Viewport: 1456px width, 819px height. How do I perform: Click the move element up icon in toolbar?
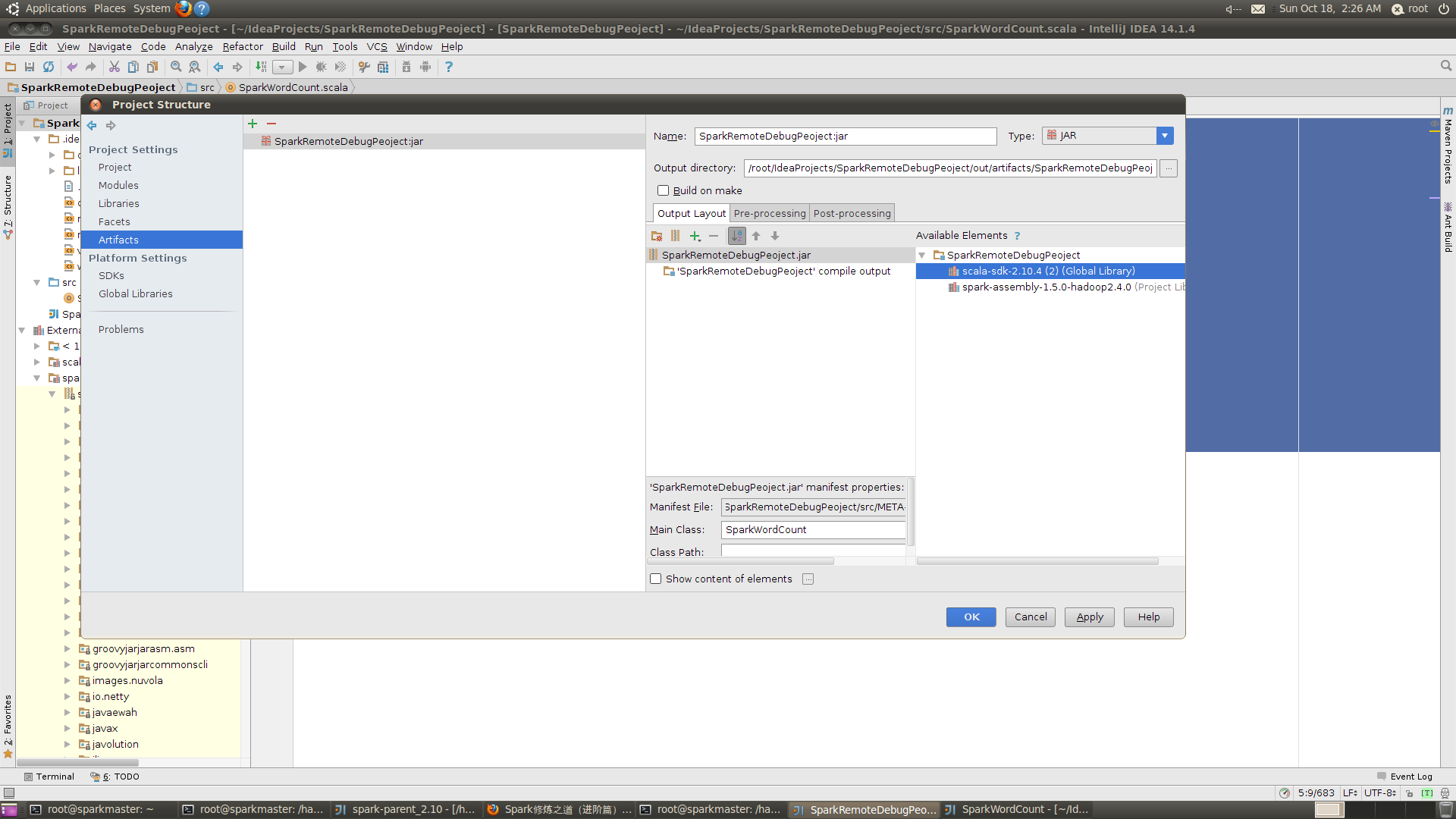tap(756, 235)
